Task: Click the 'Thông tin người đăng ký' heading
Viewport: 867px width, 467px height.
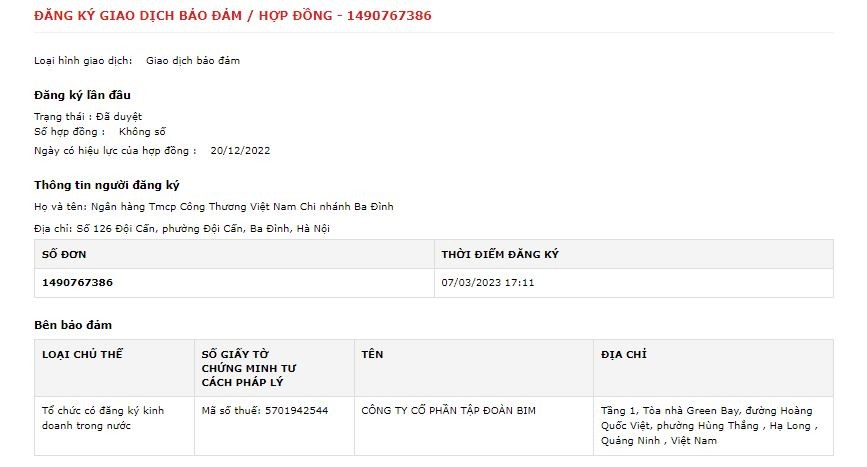Action: click(x=107, y=185)
